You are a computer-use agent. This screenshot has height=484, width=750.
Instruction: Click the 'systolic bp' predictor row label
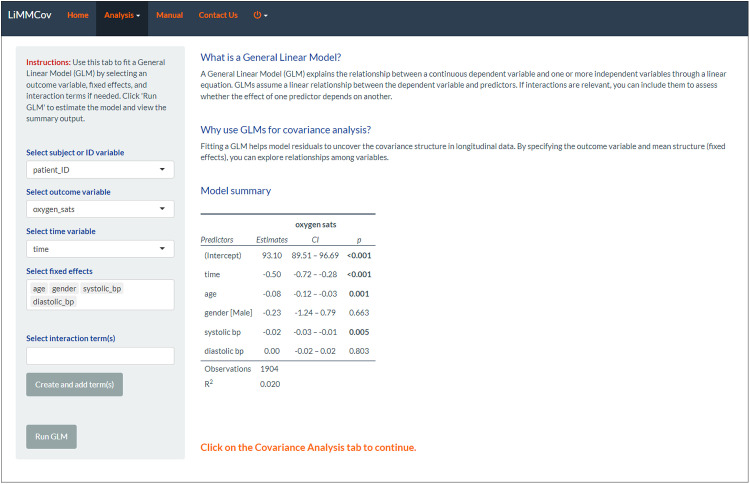[x=222, y=332]
